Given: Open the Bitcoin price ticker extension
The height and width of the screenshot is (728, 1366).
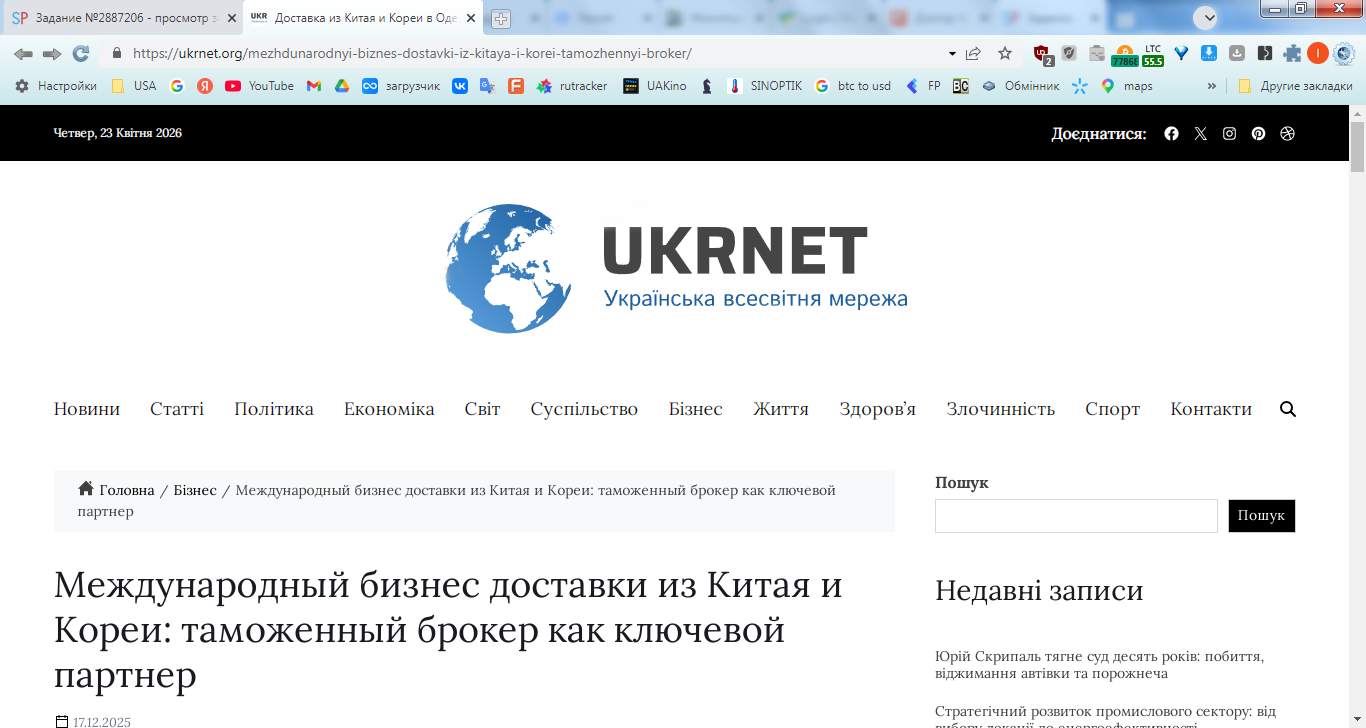Looking at the screenshot, I should (x=1125, y=55).
